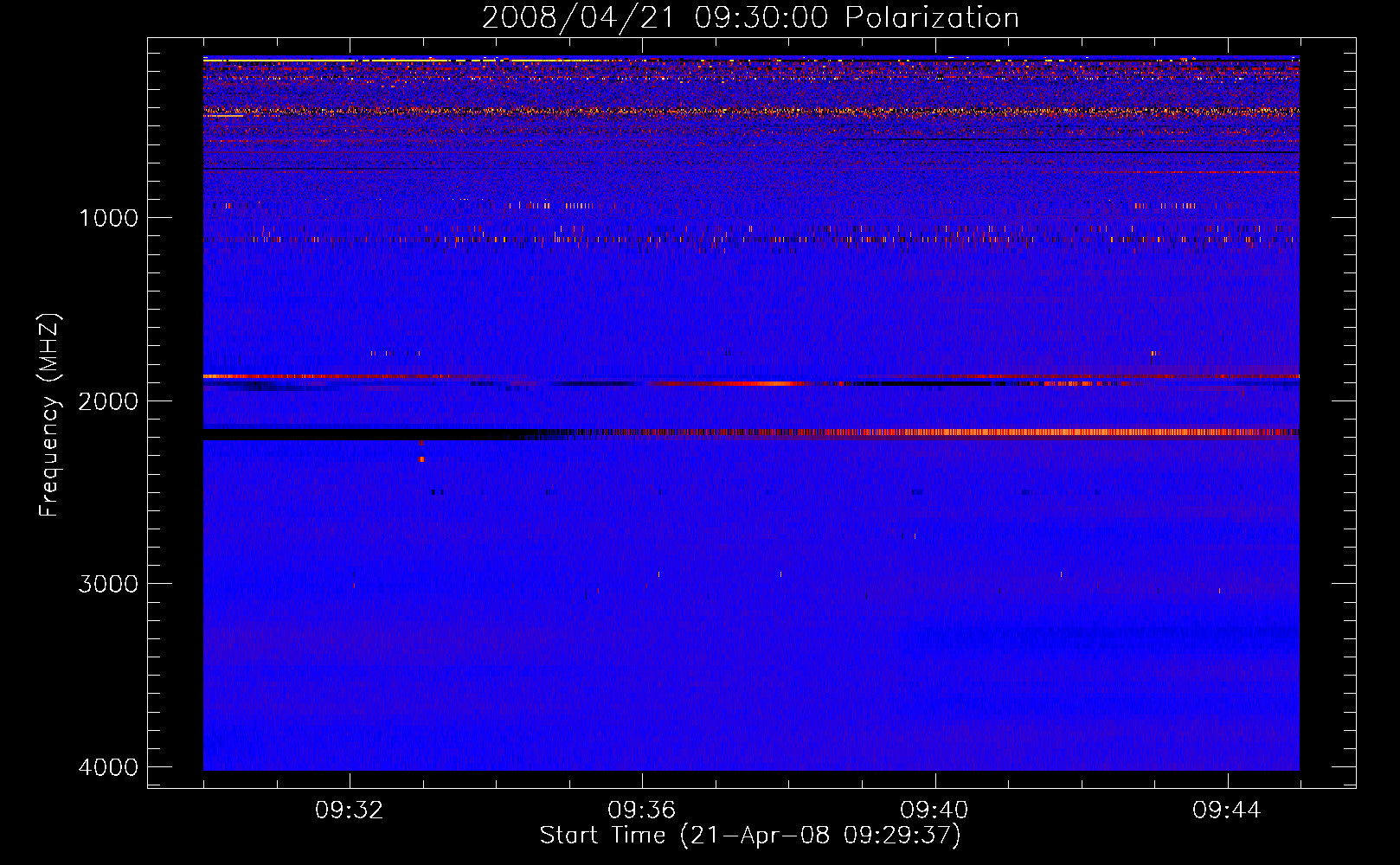Click the 4000 frequency tick label
1400x865 pixels.
tap(108, 767)
